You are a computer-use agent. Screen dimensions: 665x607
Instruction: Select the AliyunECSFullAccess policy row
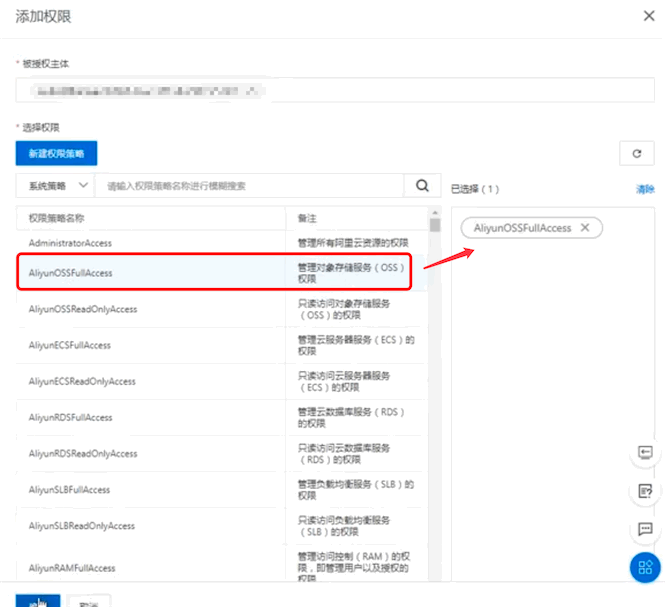point(221,345)
